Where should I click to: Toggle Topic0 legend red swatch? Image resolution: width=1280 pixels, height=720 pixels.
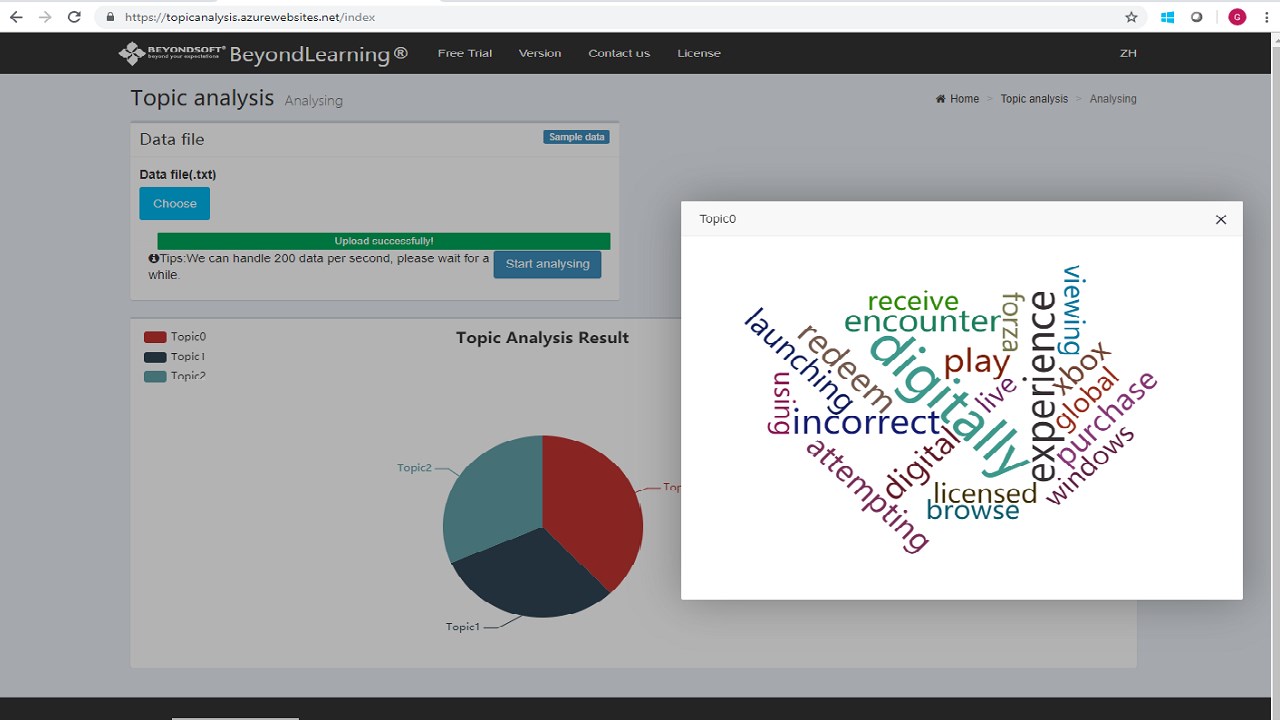tap(155, 338)
